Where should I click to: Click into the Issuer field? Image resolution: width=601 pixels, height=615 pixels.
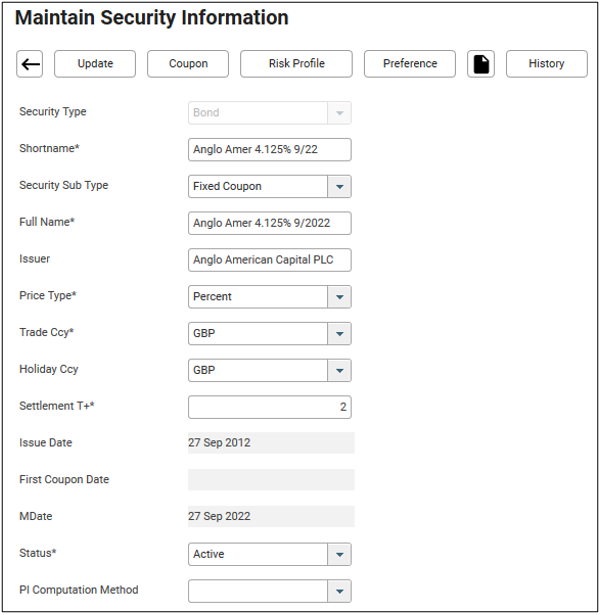coord(270,260)
